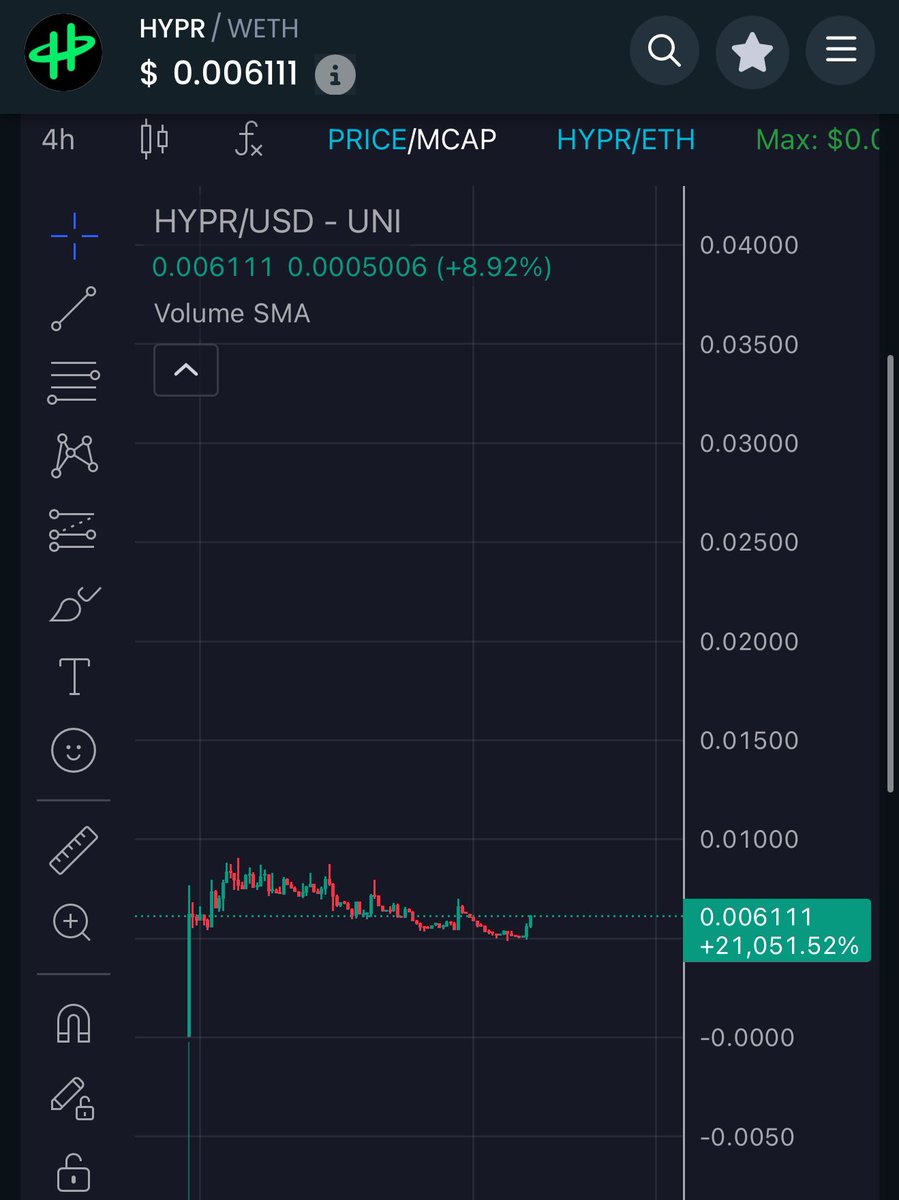Select the forecast prediction tool

73,529
